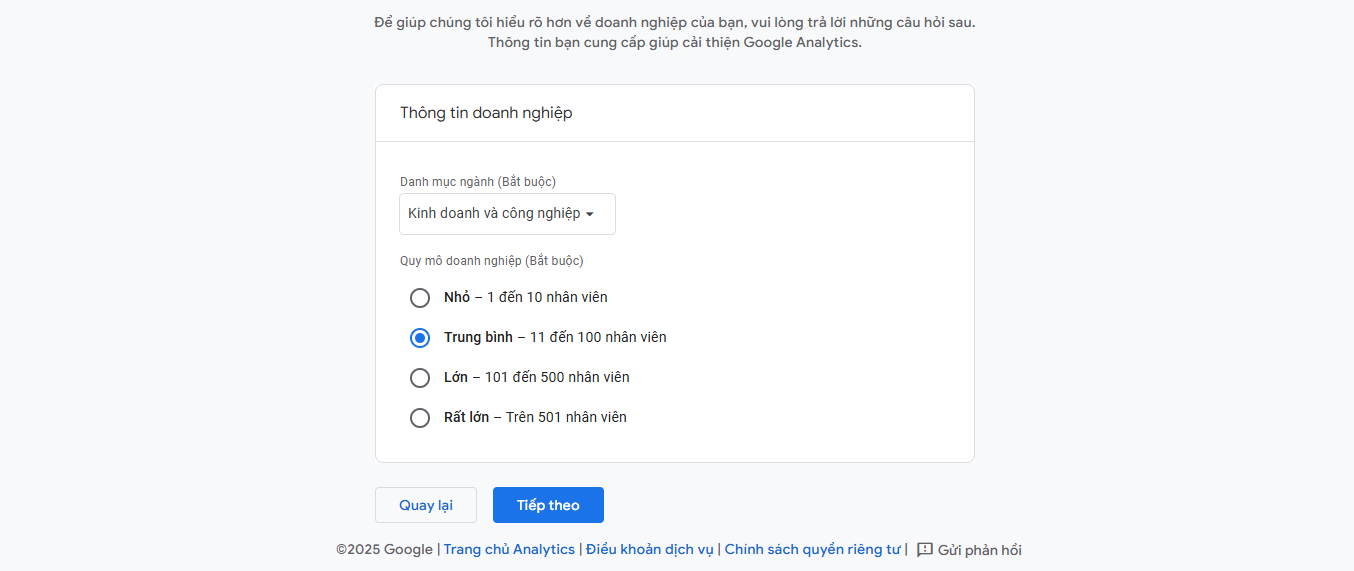
Task: Open the Trang chủ Analytics link
Action: [x=509, y=550]
